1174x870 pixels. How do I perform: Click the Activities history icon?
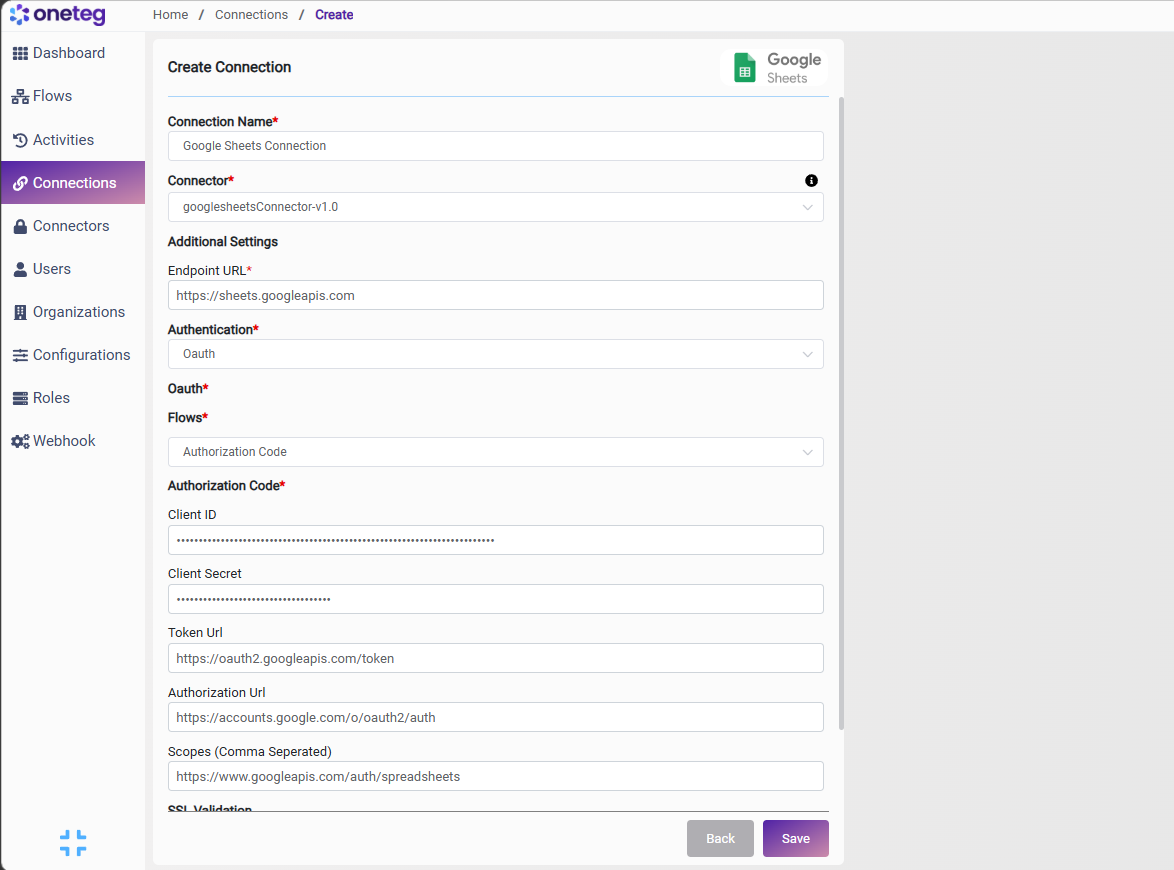click(20, 140)
